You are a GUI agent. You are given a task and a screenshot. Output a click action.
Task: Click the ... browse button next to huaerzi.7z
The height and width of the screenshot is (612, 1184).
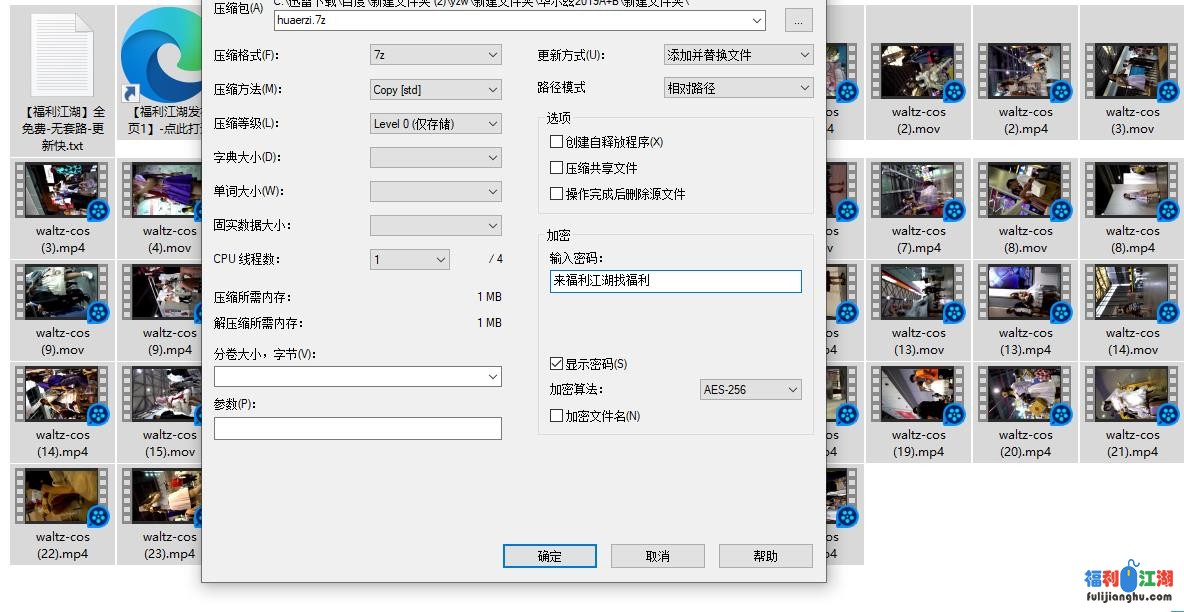(x=798, y=20)
